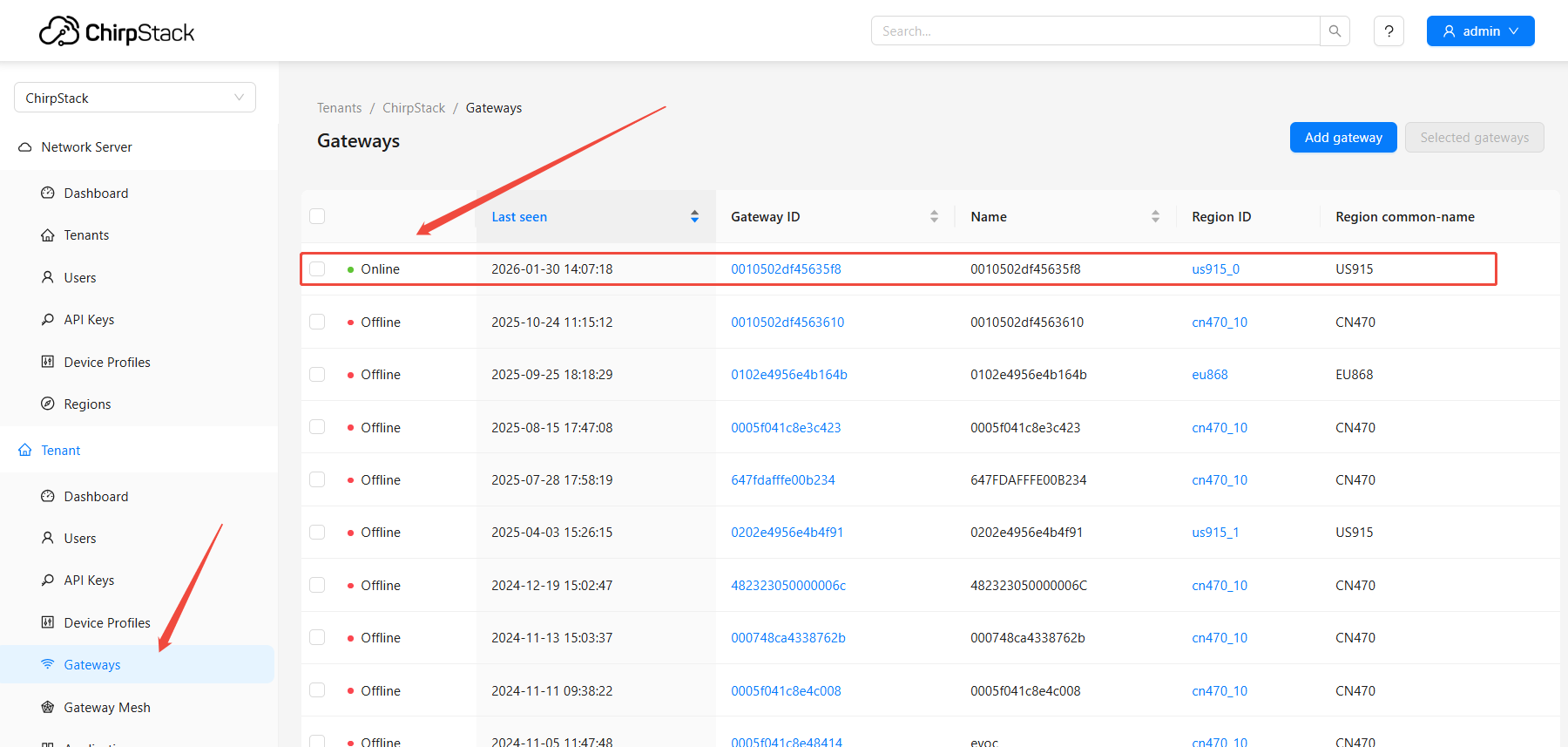Click the Tenants breadcrumb link
Viewport: 1568px width, 747px height.
tap(339, 108)
